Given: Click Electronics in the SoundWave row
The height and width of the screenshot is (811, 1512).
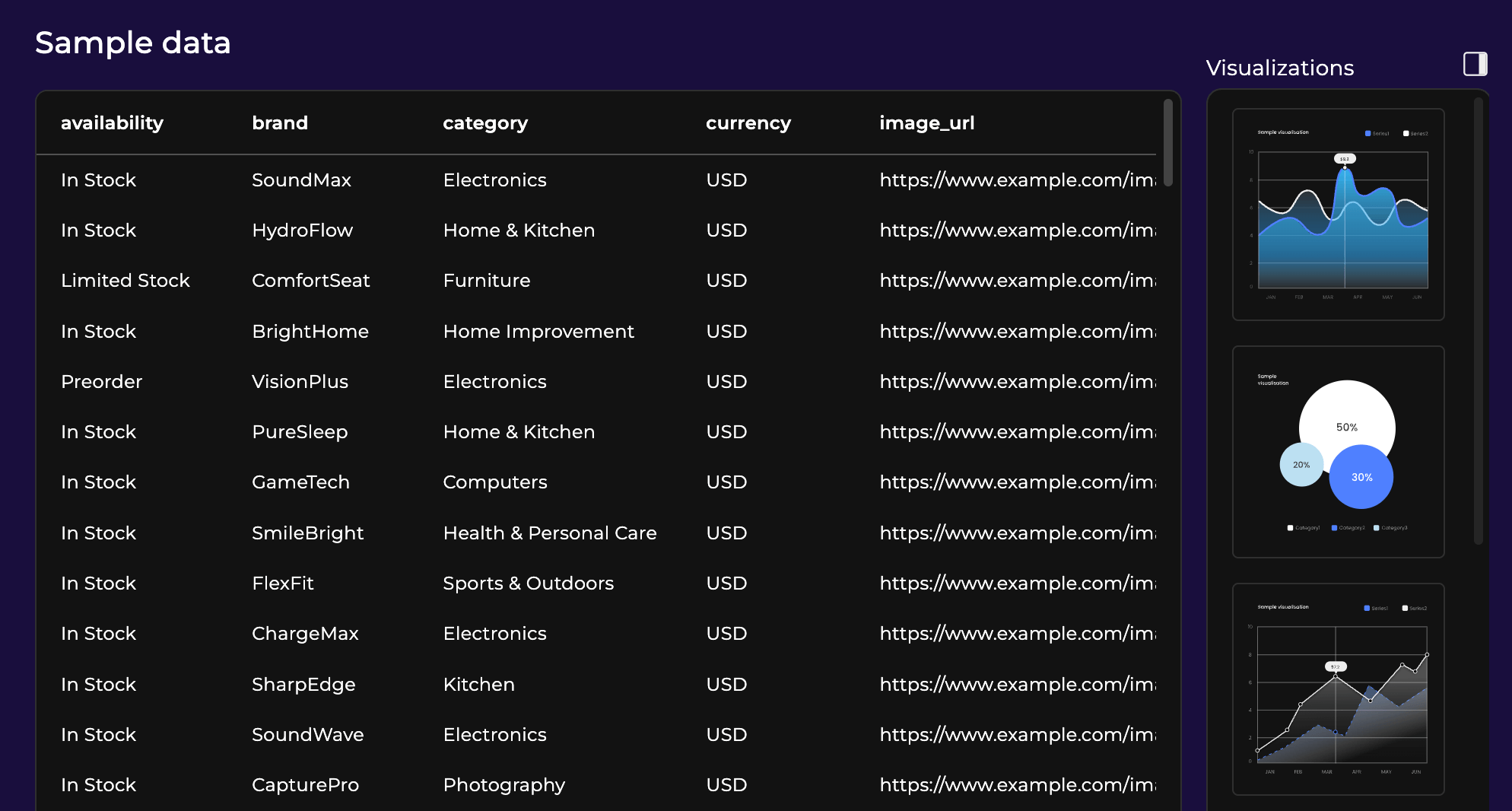Looking at the screenshot, I should tap(495, 735).
